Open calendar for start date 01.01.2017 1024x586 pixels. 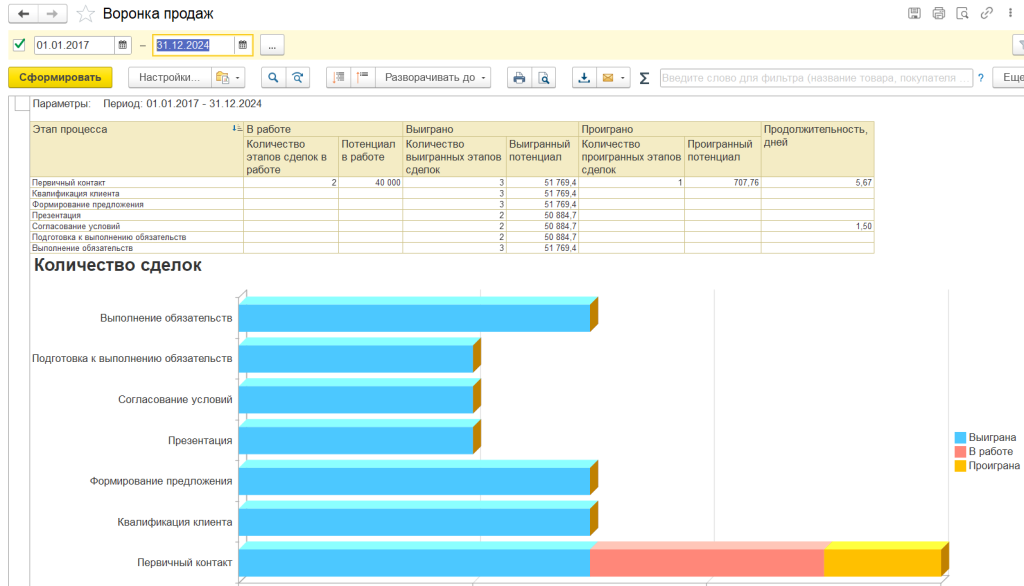click(123, 45)
